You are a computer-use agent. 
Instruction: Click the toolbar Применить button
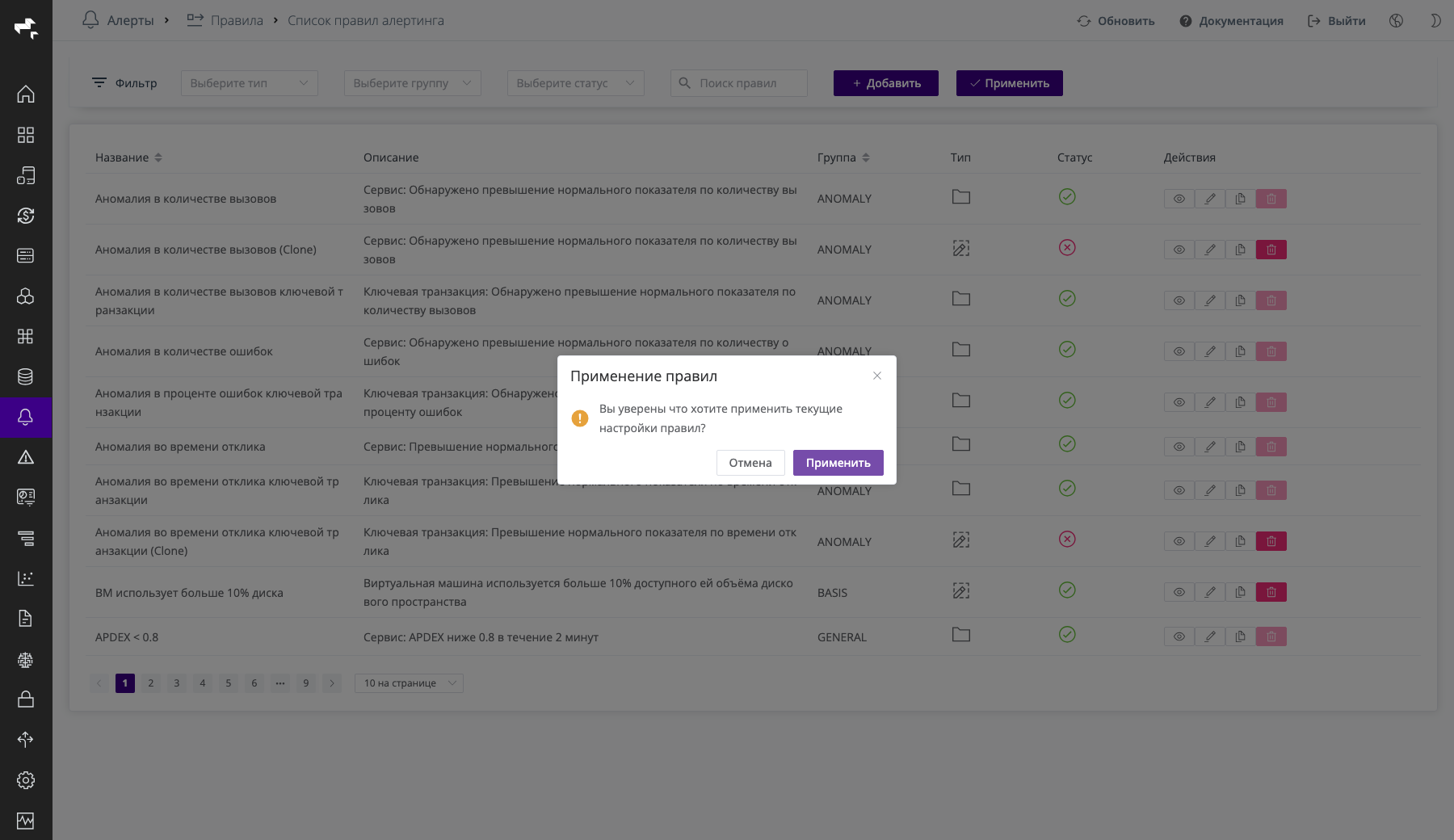[x=1010, y=83]
